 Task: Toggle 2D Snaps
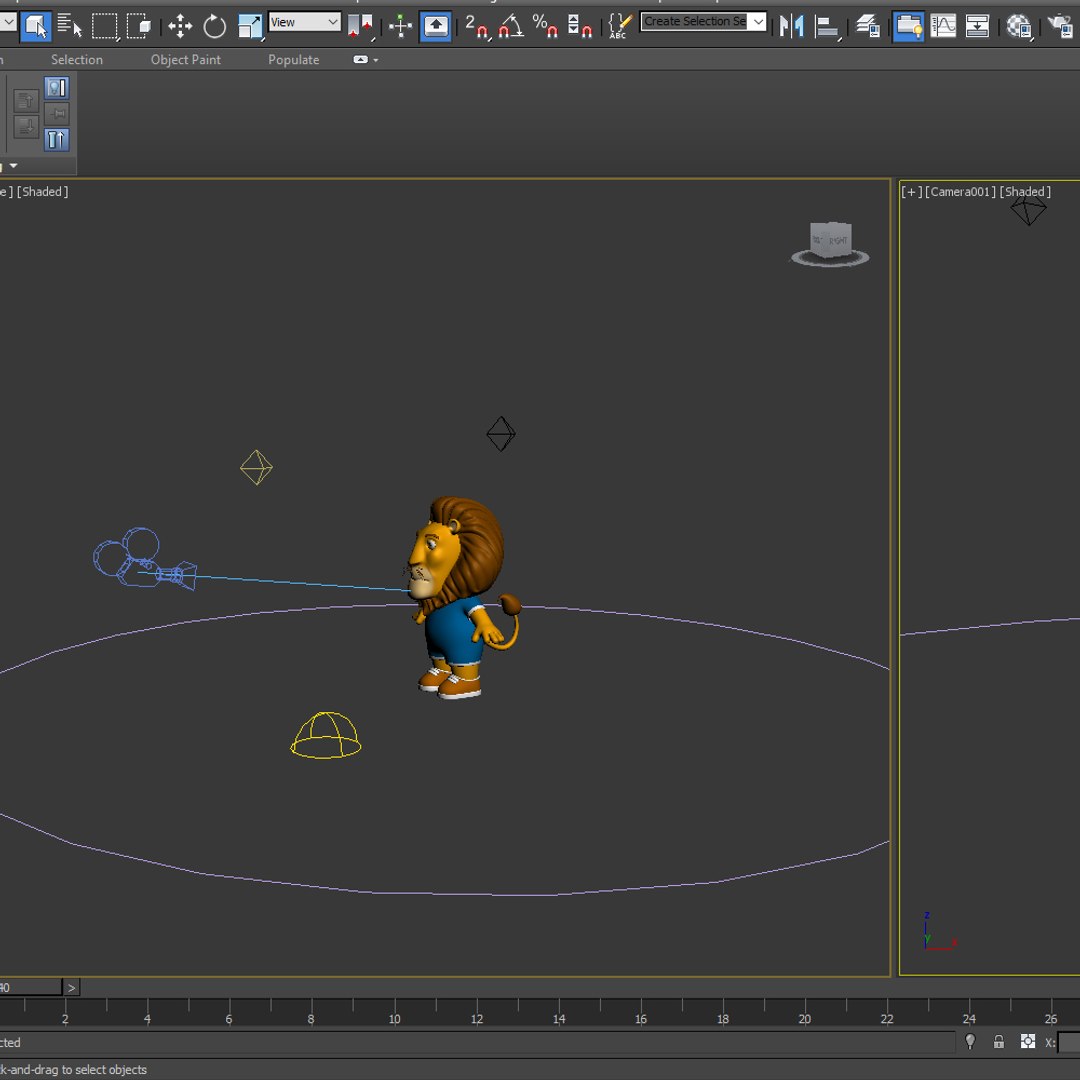(477, 26)
